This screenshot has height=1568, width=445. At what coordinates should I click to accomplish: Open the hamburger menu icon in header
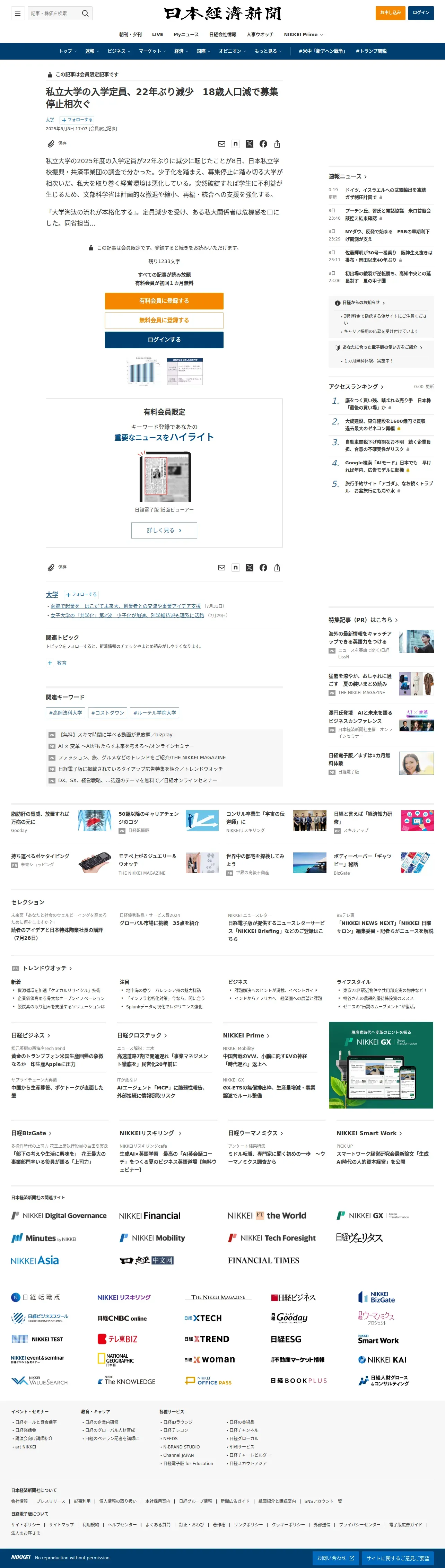18,13
